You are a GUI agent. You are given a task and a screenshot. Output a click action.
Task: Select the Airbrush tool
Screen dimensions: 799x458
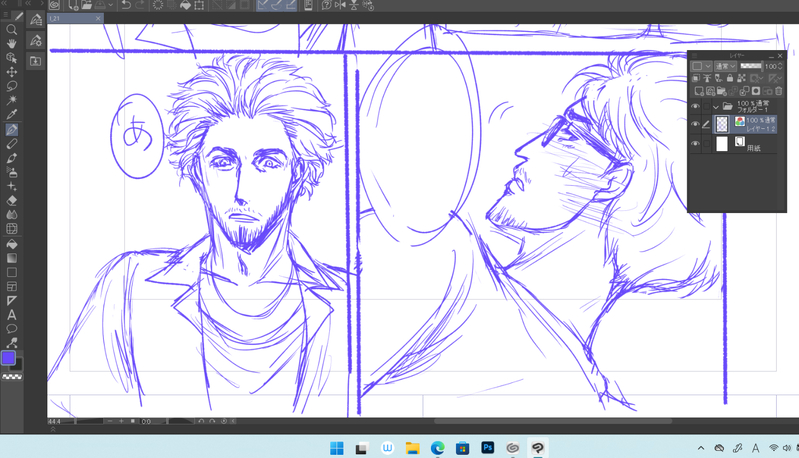(11, 172)
